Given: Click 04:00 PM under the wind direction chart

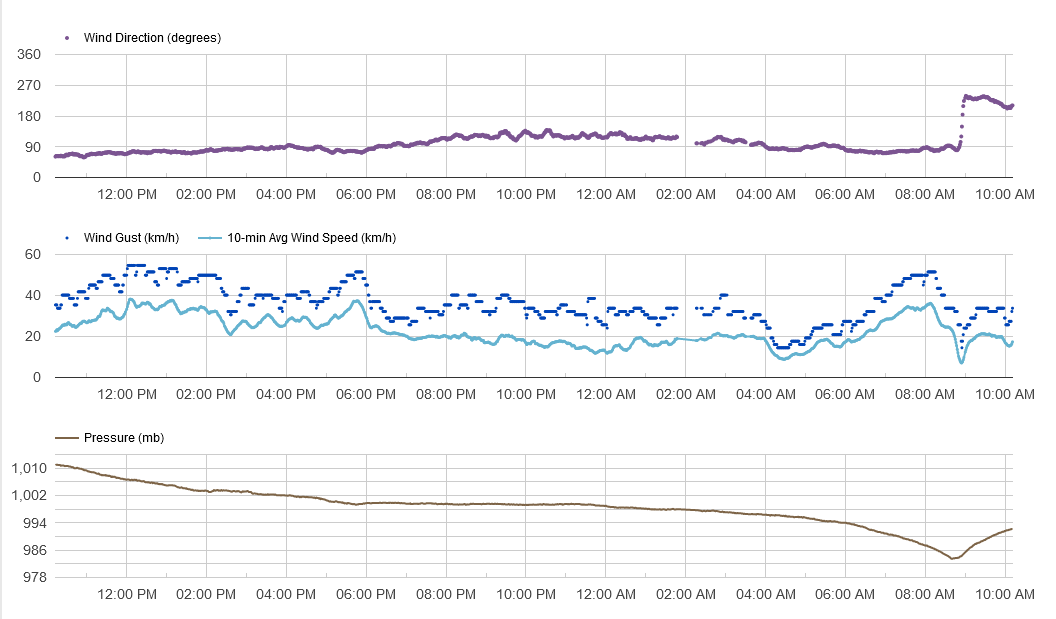Looking at the screenshot, I should pos(286,195).
